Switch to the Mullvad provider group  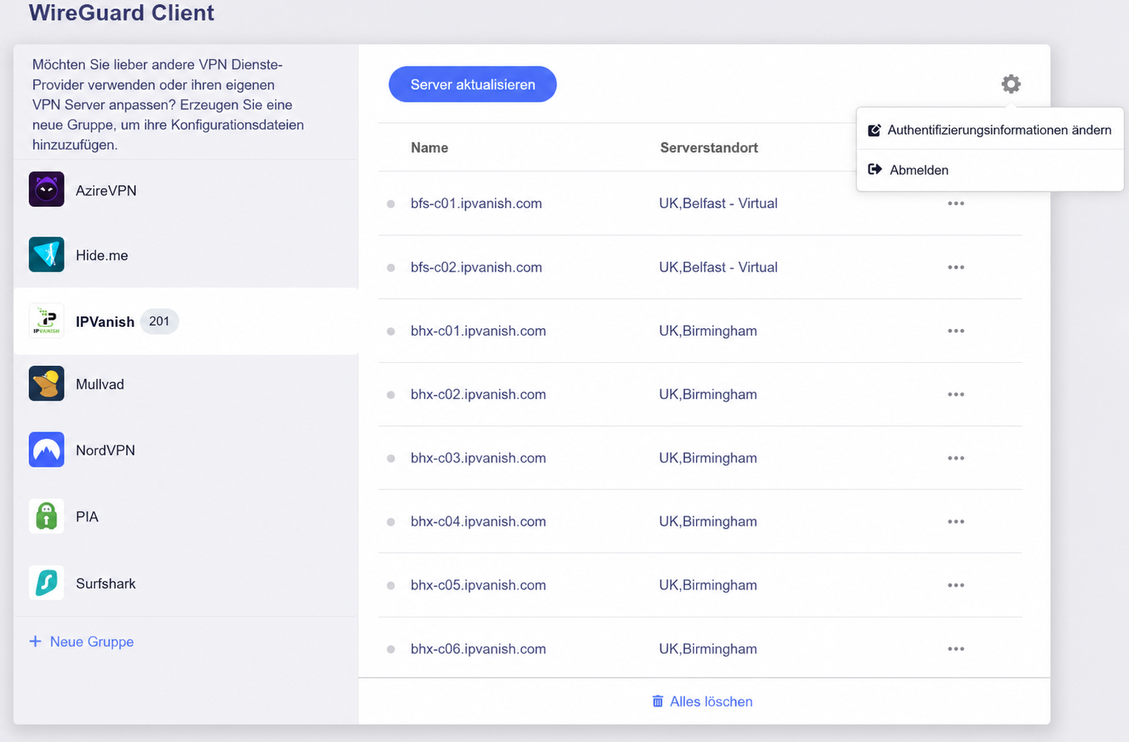point(186,384)
